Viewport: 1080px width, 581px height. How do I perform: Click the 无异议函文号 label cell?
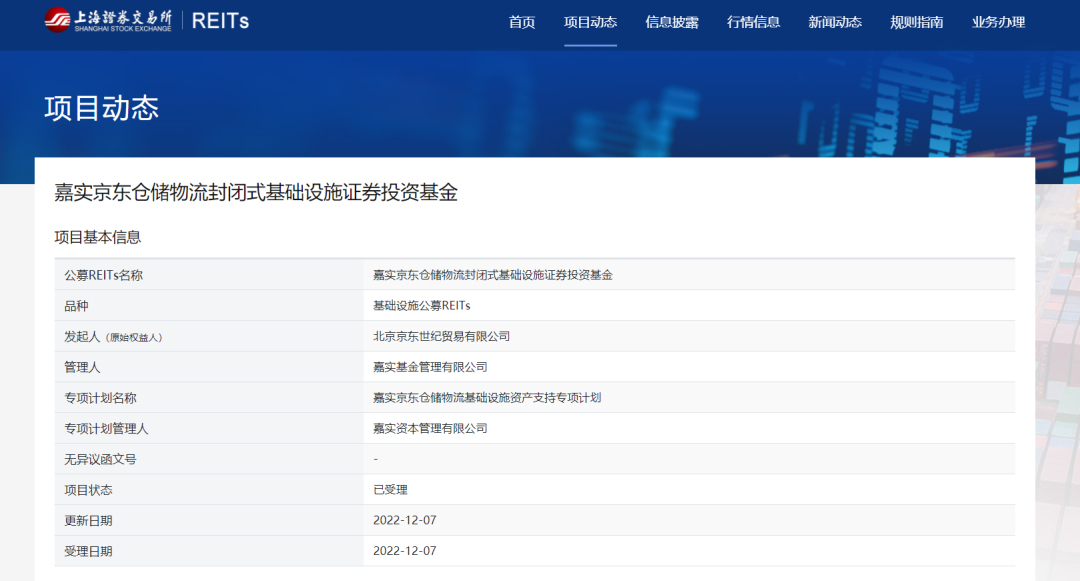[209, 459]
